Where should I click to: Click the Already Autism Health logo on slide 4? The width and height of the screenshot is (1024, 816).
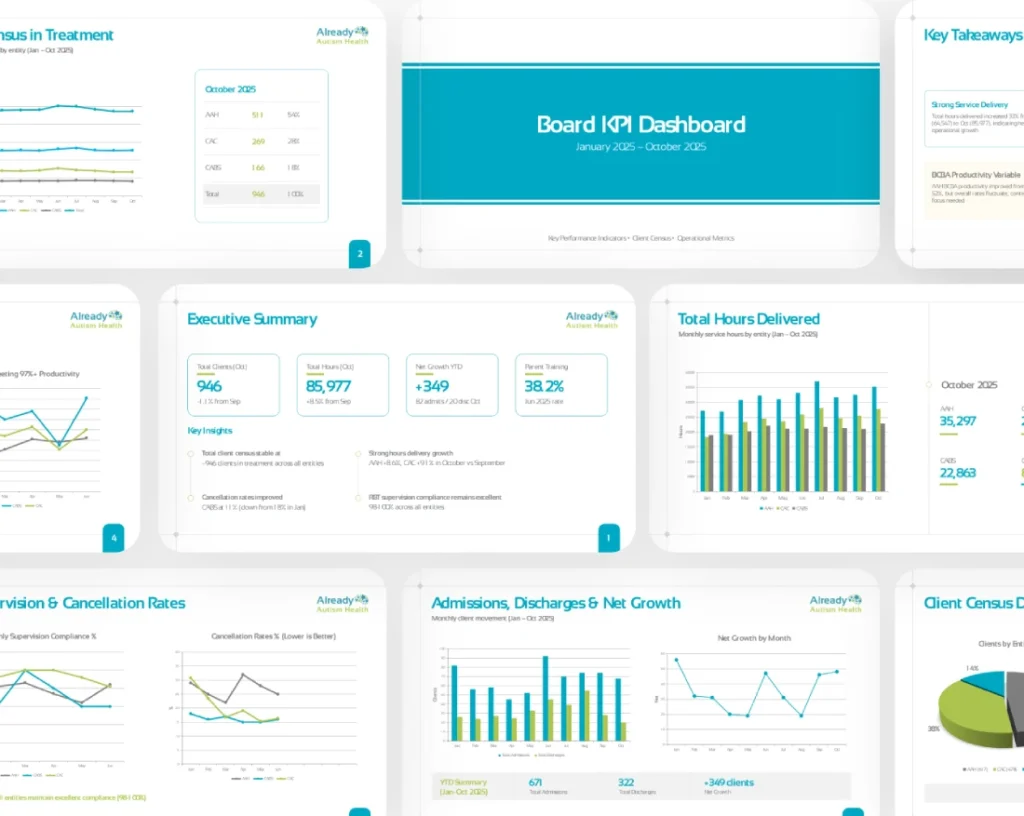coord(96,319)
